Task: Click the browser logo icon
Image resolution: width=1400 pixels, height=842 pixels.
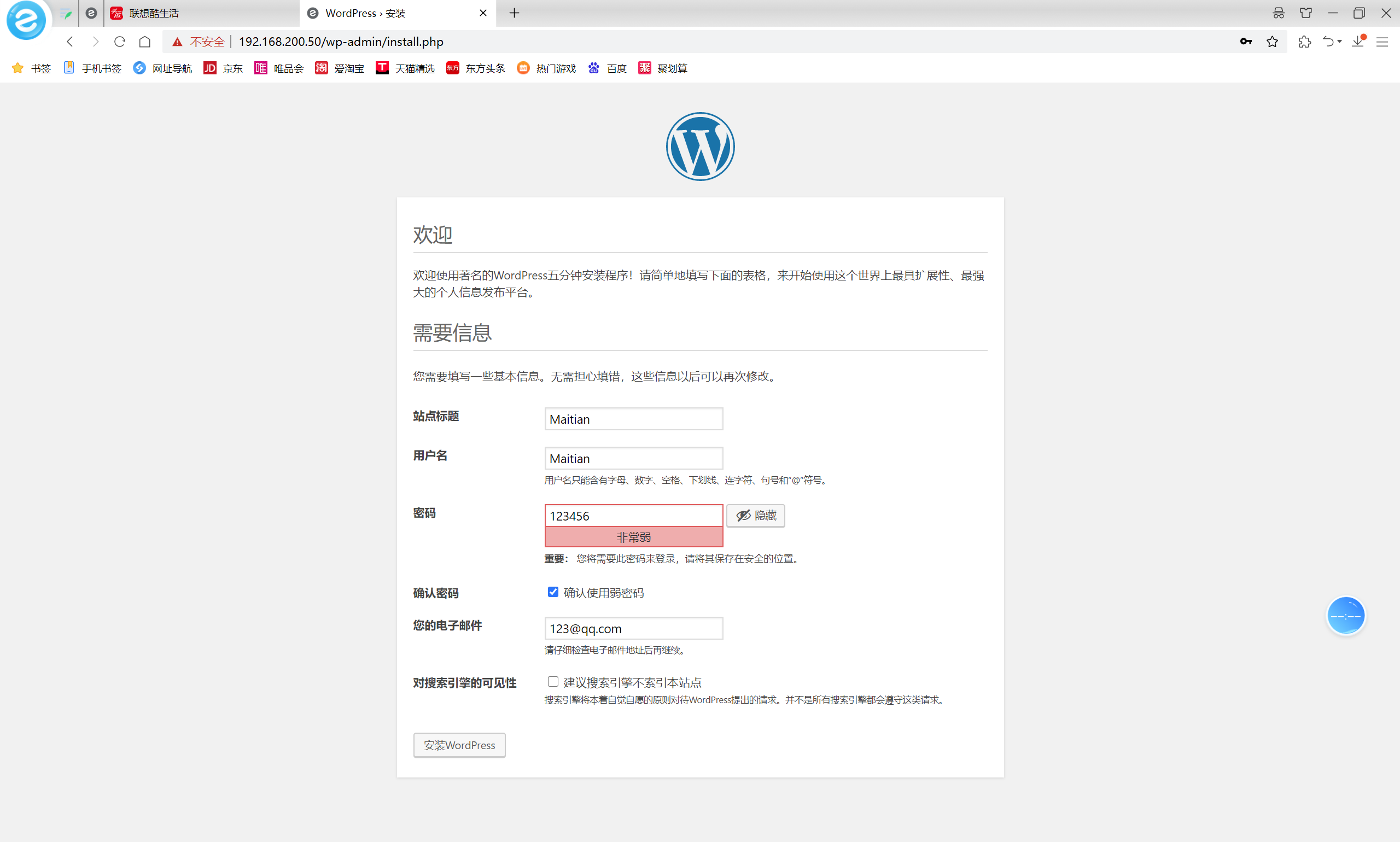Action: click(26, 20)
